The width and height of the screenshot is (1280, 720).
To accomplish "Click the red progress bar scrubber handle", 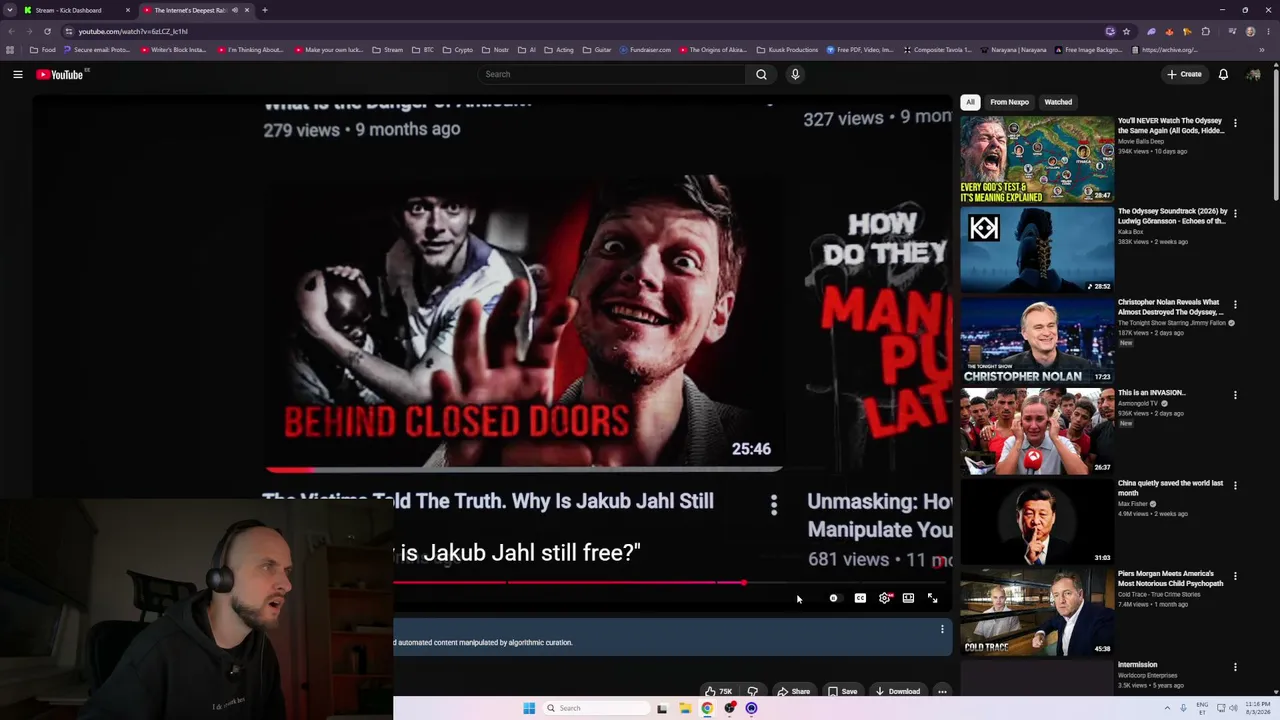I will click(744, 582).
